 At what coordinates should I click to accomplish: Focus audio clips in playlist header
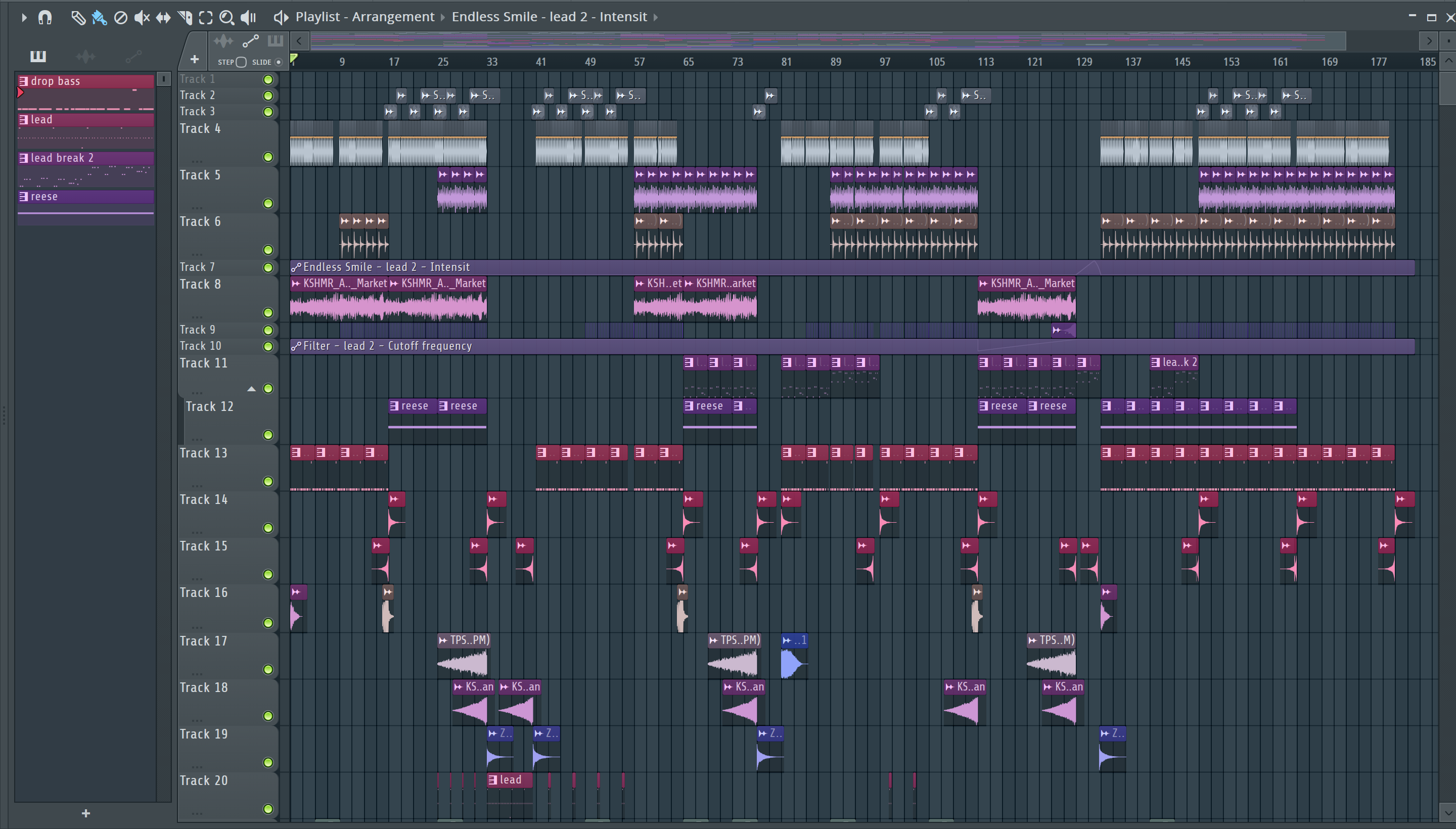tap(223, 41)
